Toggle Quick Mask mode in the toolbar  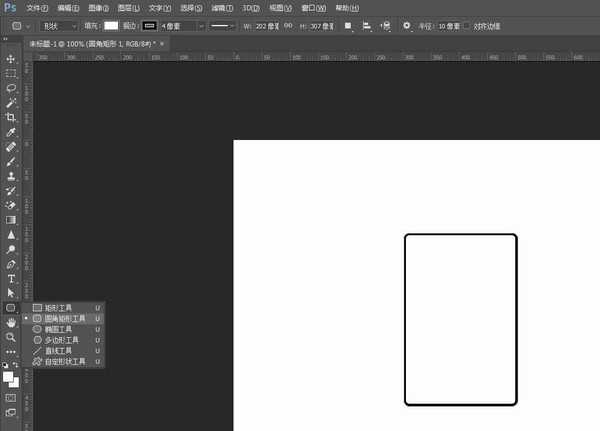click(11, 397)
